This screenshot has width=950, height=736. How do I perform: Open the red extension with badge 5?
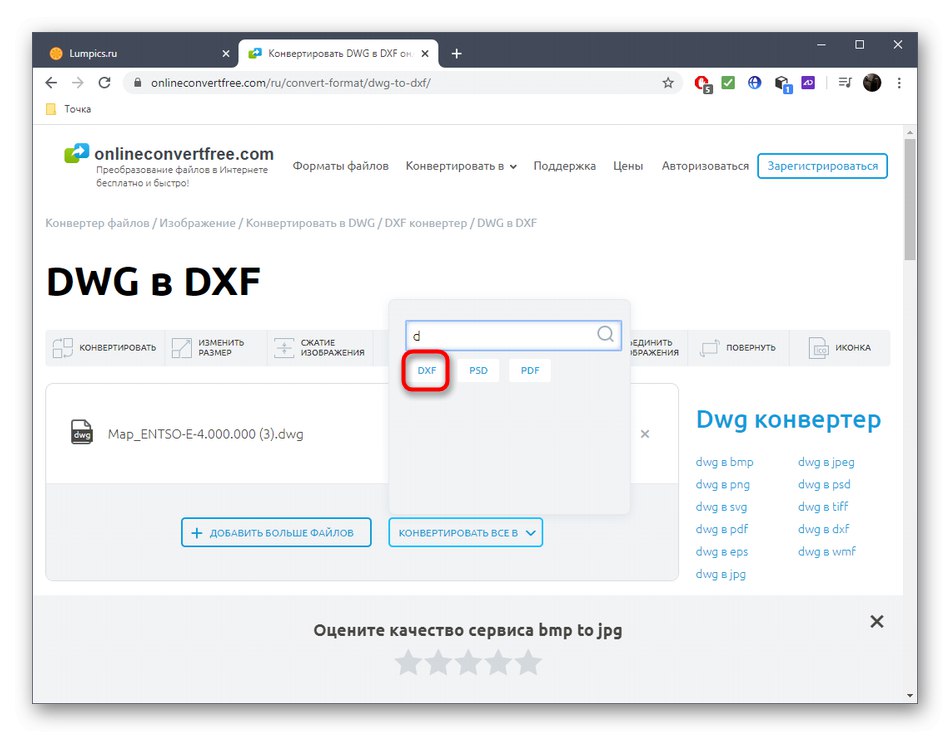703,84
